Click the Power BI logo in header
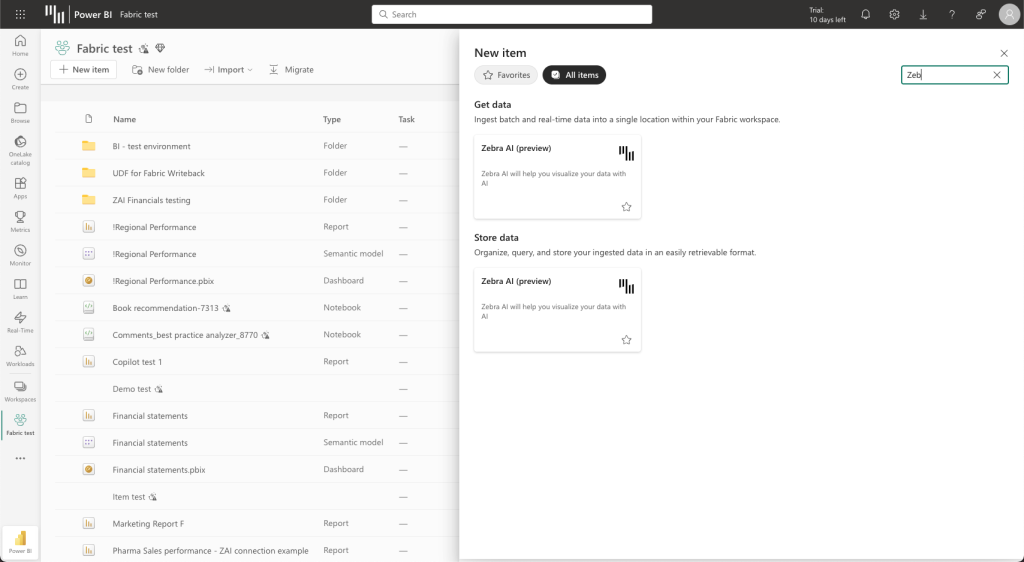This screenshot has height=562, width=1024. pos(55,14)
